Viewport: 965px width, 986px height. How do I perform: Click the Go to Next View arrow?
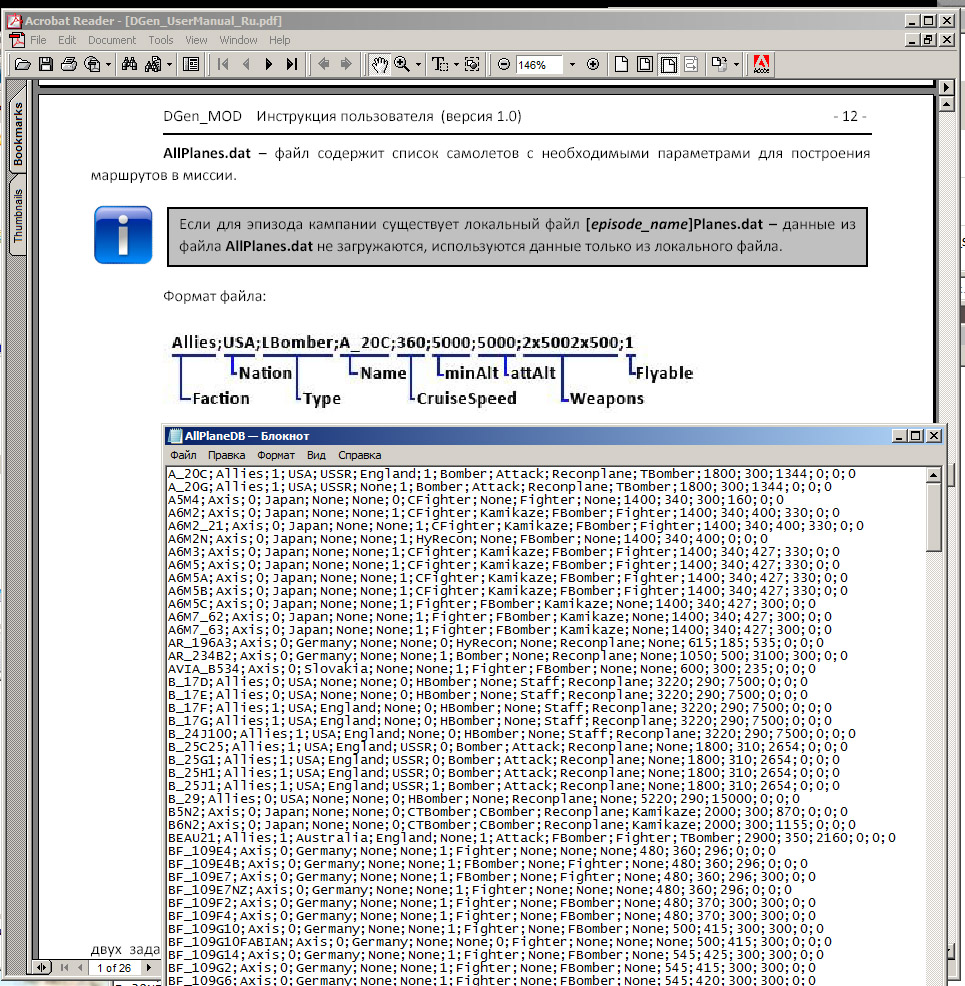coord(346,64)
